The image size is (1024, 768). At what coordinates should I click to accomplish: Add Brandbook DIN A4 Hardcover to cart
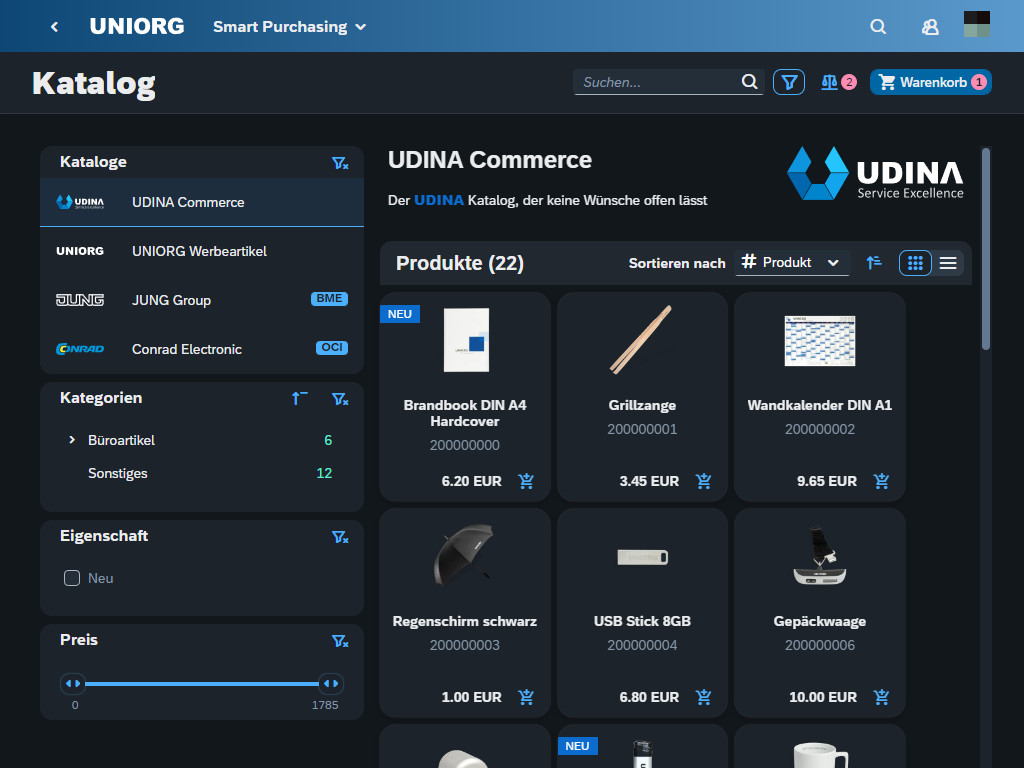point(526,481)
